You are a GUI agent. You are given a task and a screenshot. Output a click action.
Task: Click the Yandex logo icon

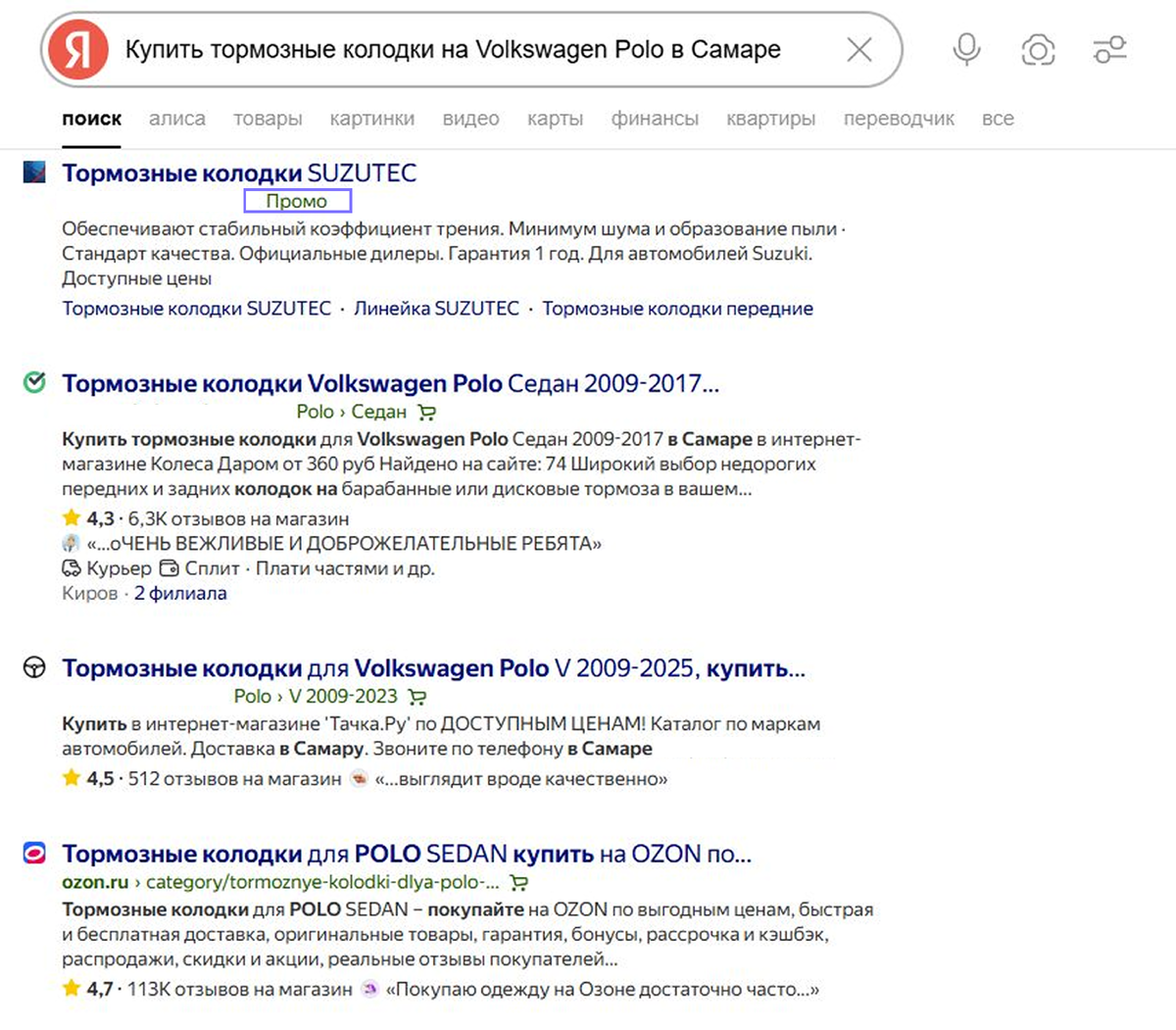tap(77, 50)
